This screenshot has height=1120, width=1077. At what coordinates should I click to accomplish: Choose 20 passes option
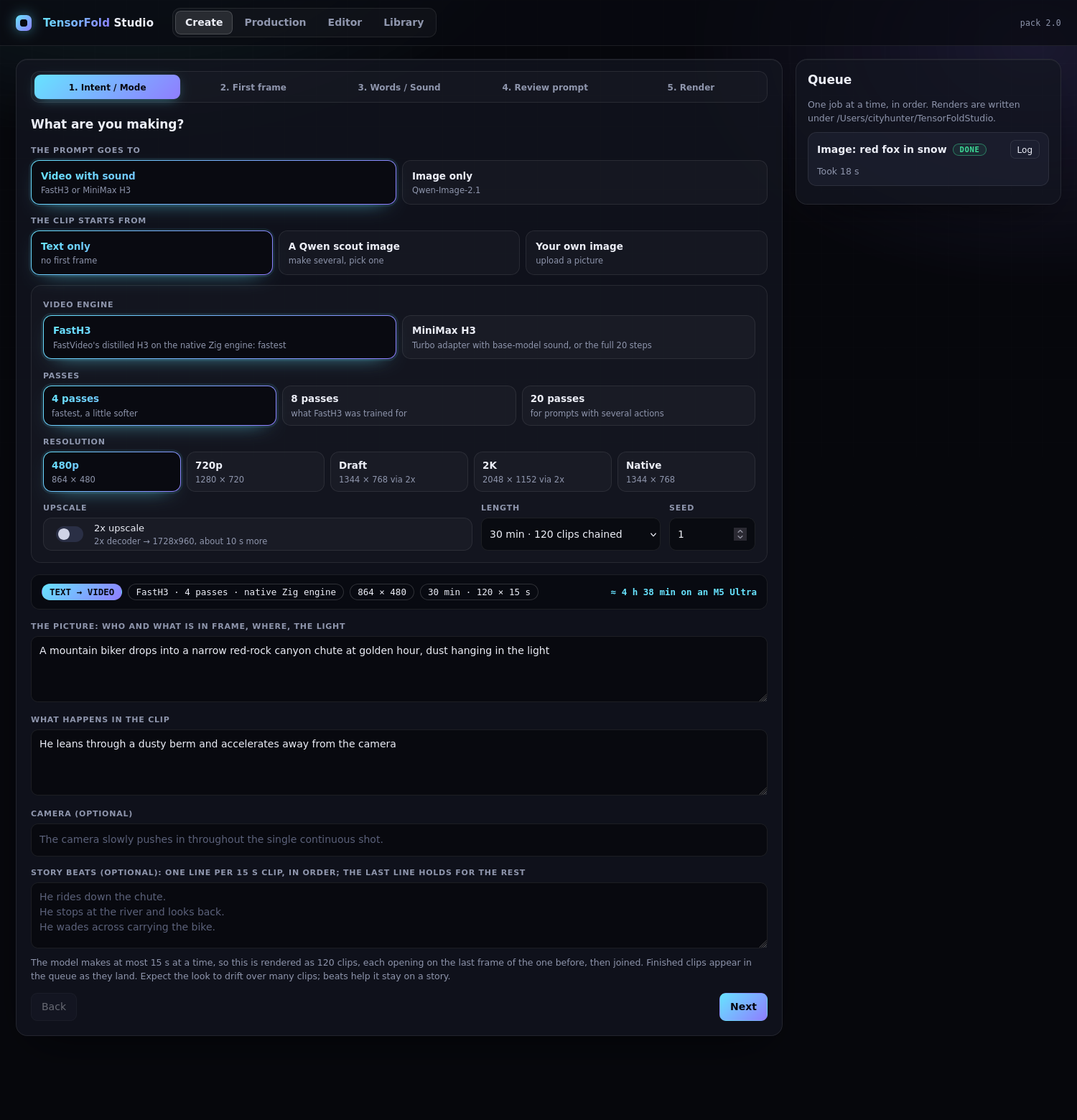(x=638, y=406)
